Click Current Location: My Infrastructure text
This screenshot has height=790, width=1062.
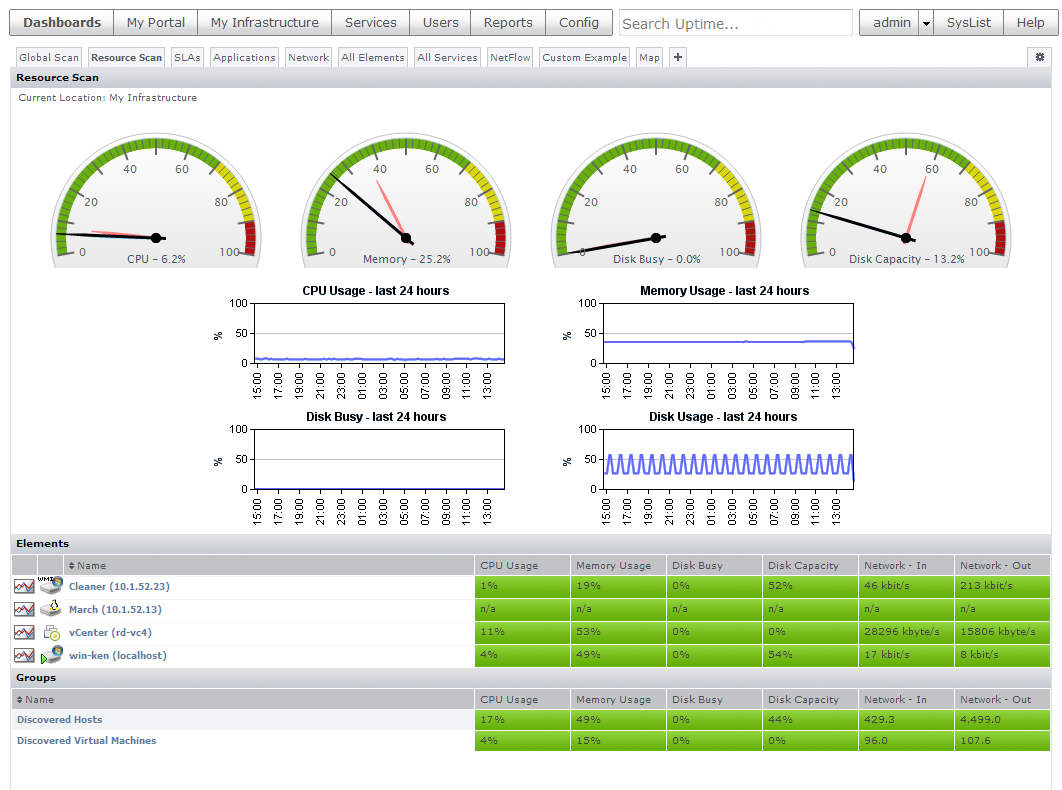click(108, 98)
